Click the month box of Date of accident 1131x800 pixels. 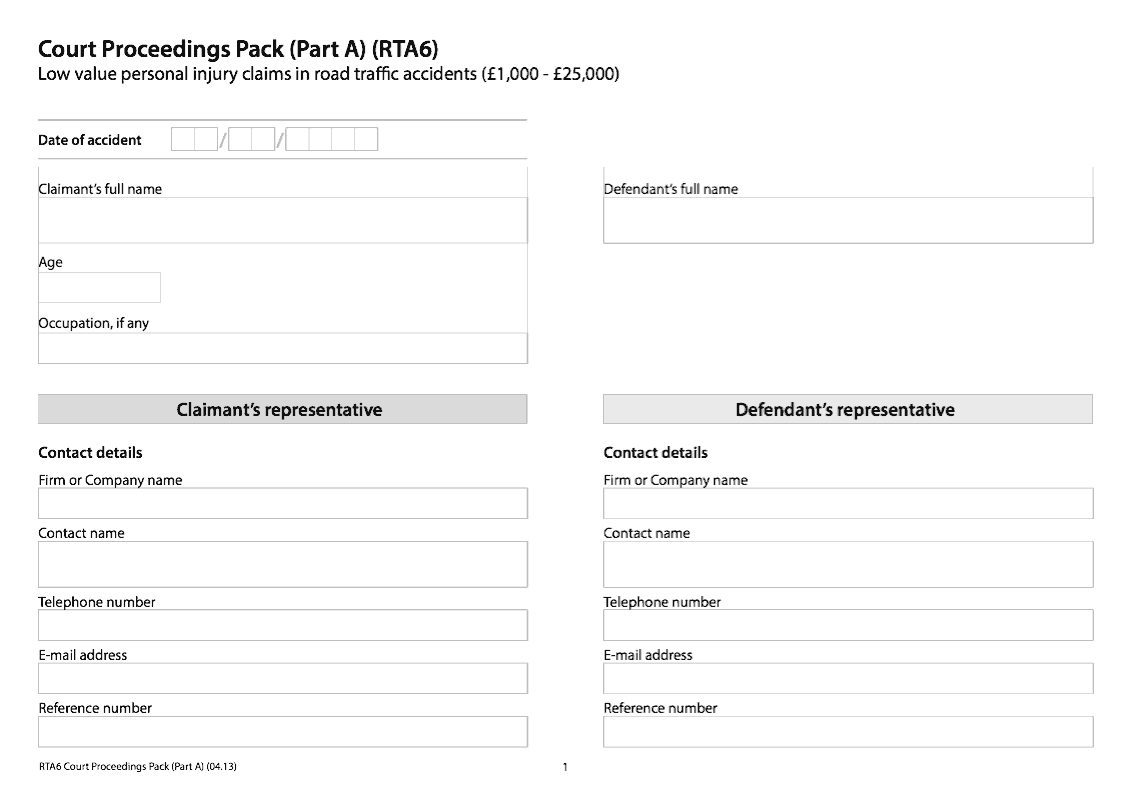[x=251, y=140]
